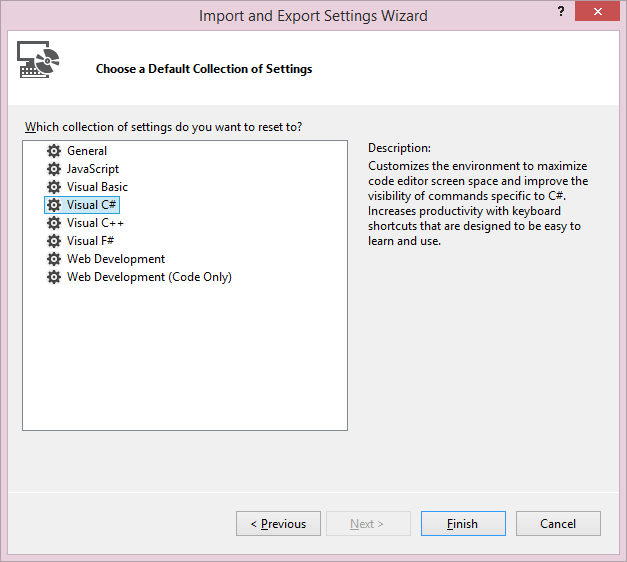Open help with the question mark button
627x562 pixels.
click(561, 12)
